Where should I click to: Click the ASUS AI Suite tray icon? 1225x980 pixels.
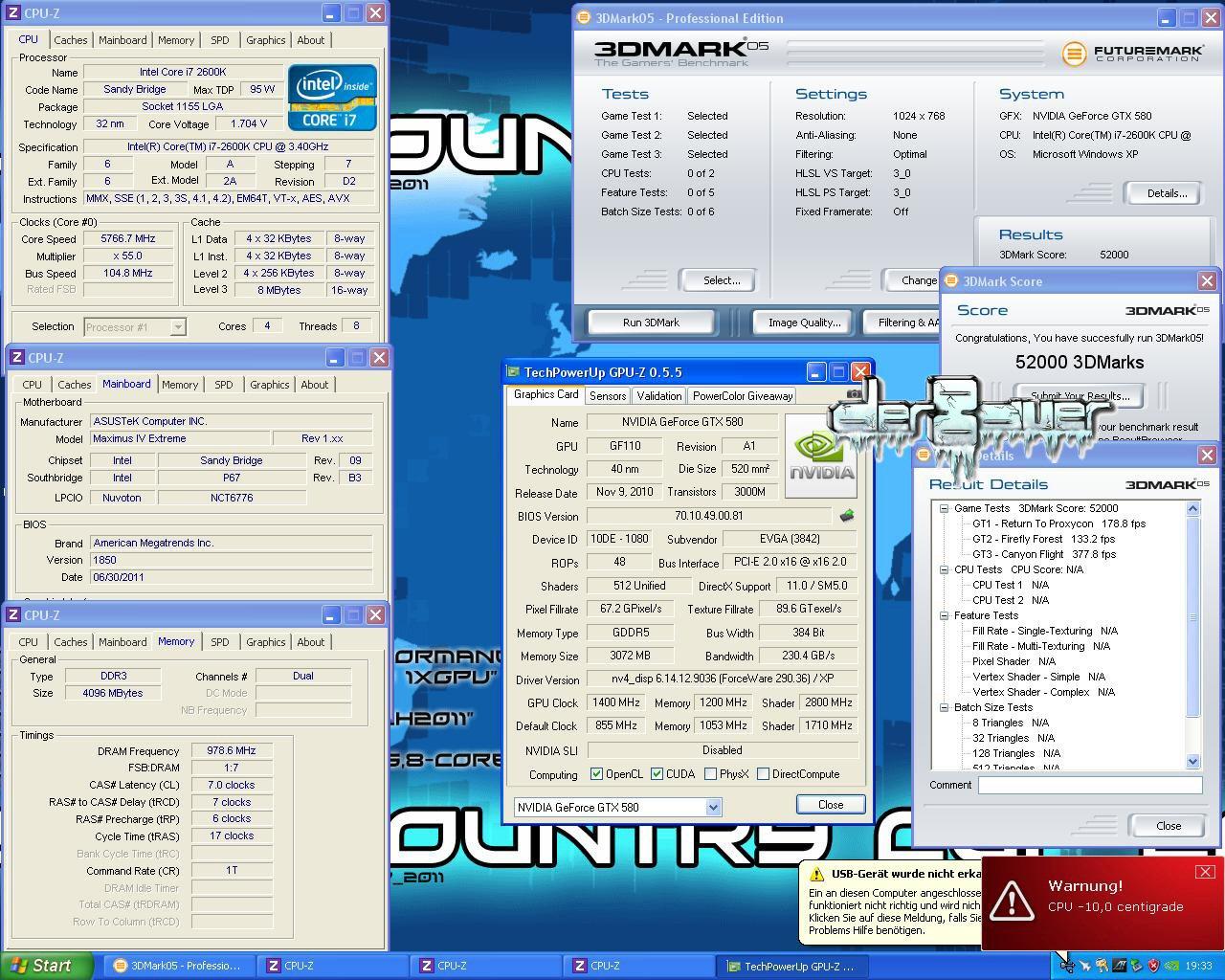1119,966
